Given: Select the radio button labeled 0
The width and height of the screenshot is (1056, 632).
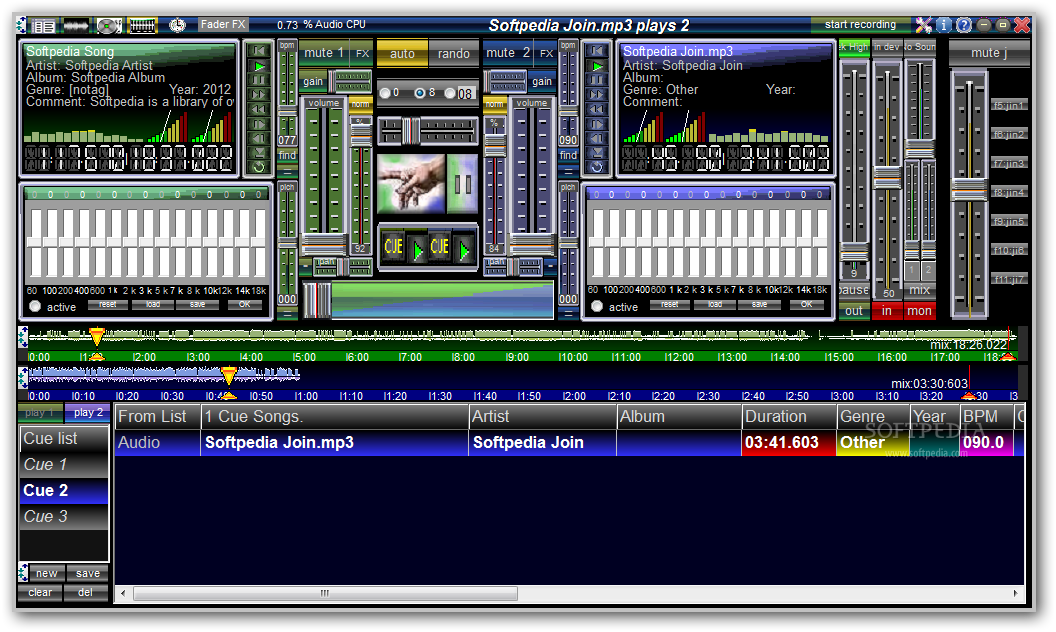Looking at the screenshot, I should pos(385,93).
